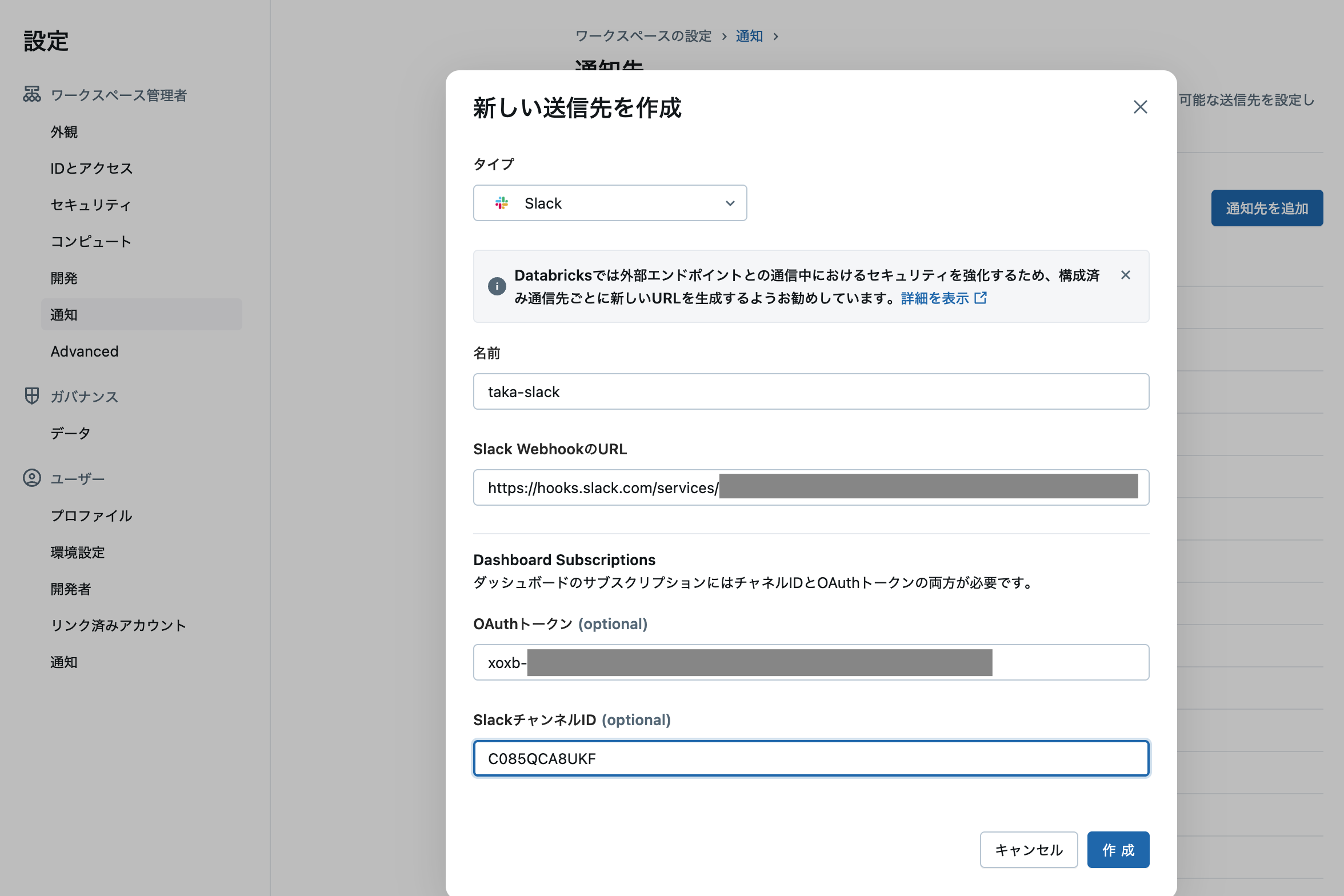Click the SlackチャンネルID input field

pyautogui.click(x=810, y=758)
